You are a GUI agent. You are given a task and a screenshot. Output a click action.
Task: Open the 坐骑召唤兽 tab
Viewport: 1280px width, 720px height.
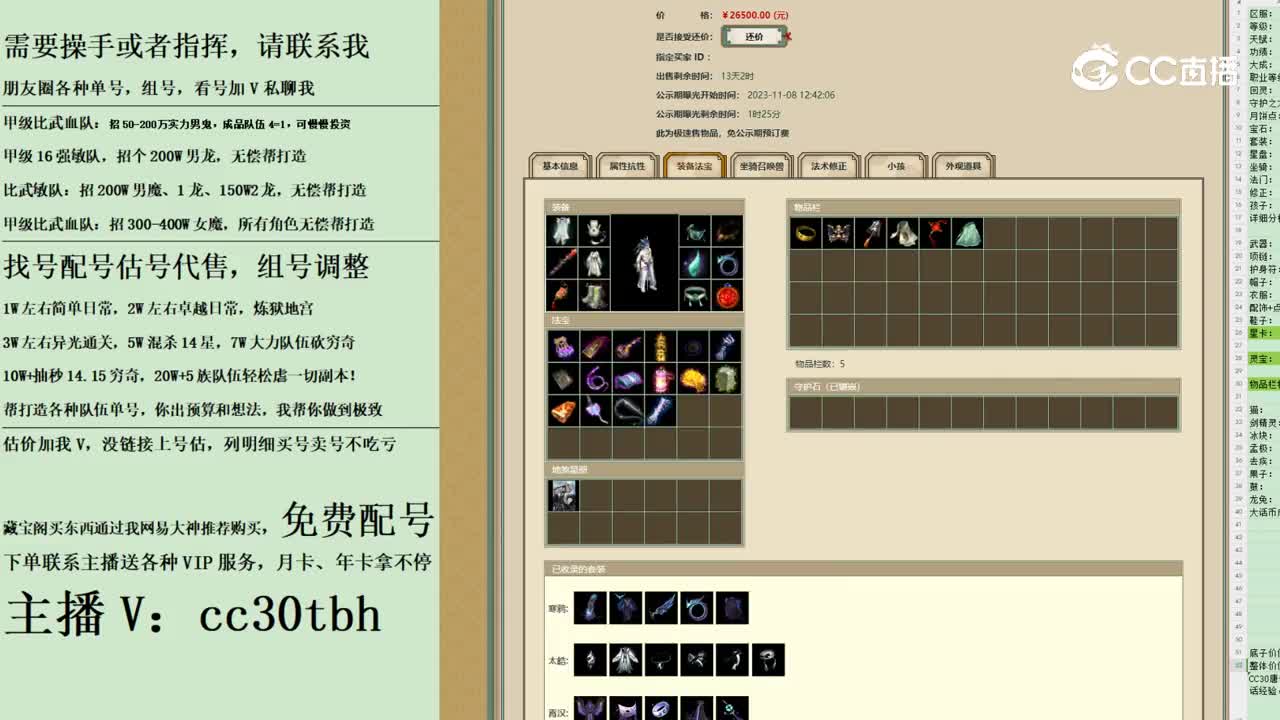[762, 166]
